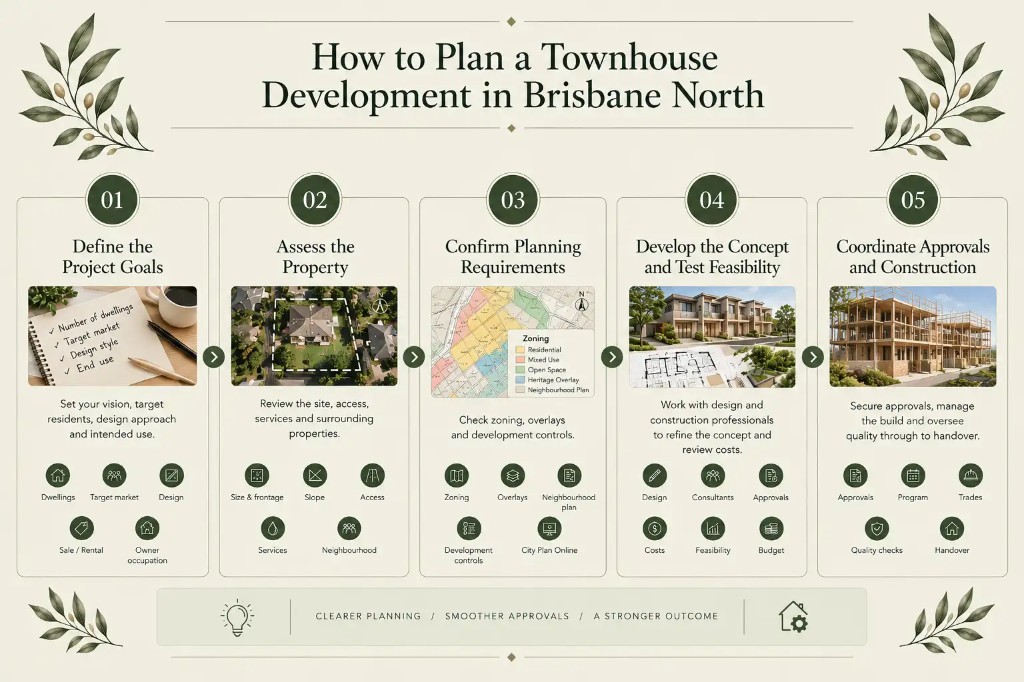Click the house with gear icon in footer

pyautogui.click(x=793, y=617)
